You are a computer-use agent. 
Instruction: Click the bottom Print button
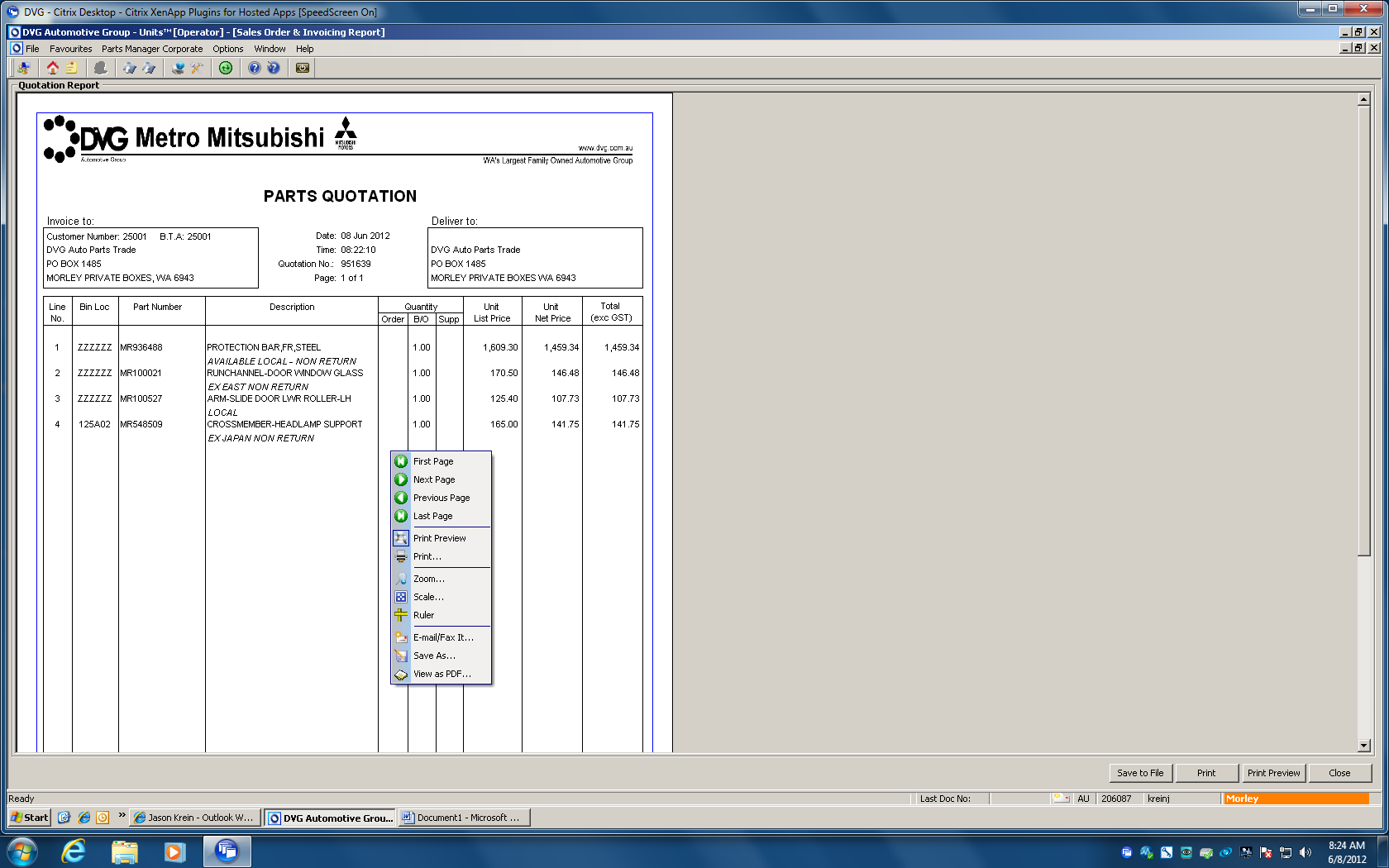tap(1206, 773)
